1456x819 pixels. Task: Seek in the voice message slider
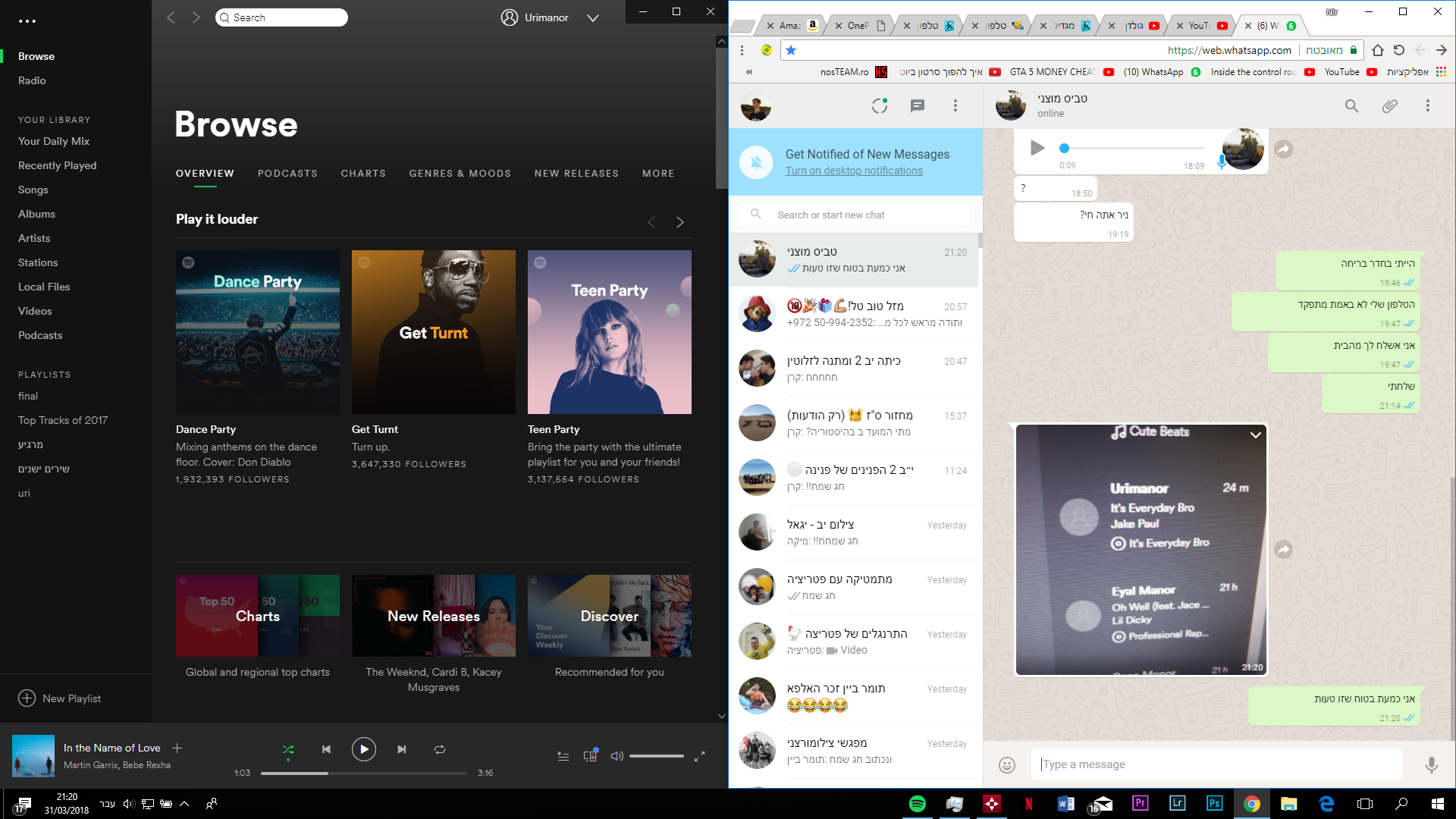tap(1134, 149)
